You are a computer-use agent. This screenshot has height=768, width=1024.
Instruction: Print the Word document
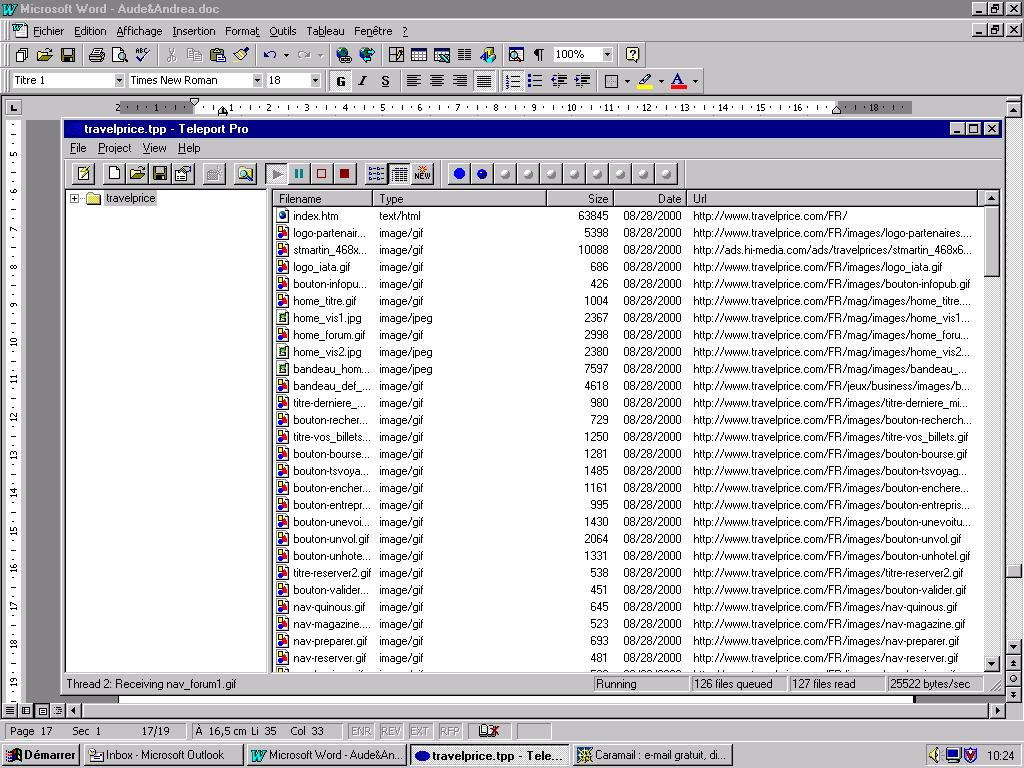click(97, 55)
